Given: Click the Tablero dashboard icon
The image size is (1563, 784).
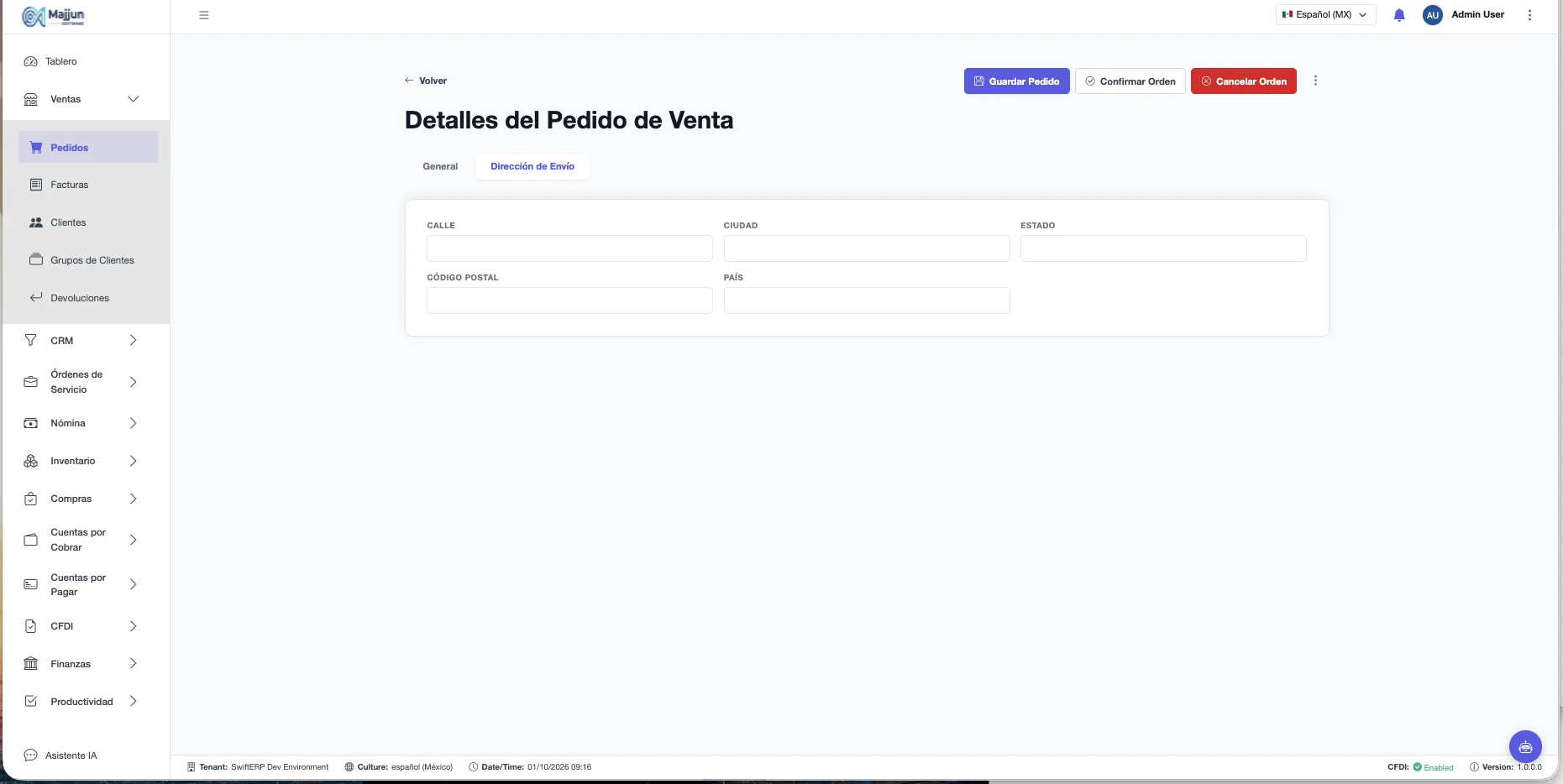Looking at the screenshot, I should coord(31,61).
